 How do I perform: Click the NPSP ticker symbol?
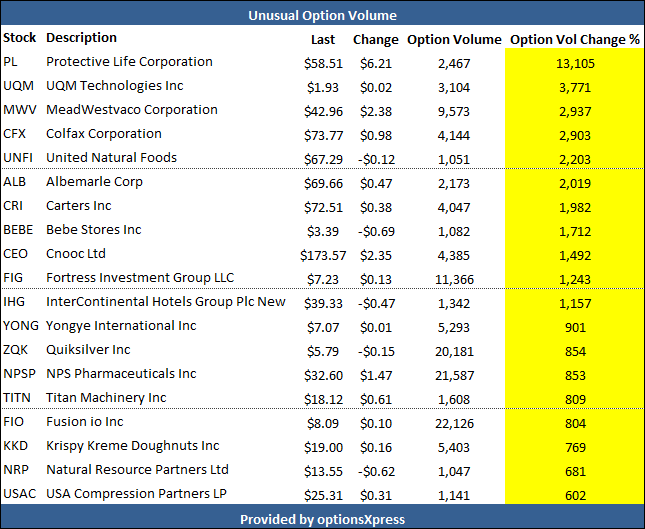coord(19,374)
